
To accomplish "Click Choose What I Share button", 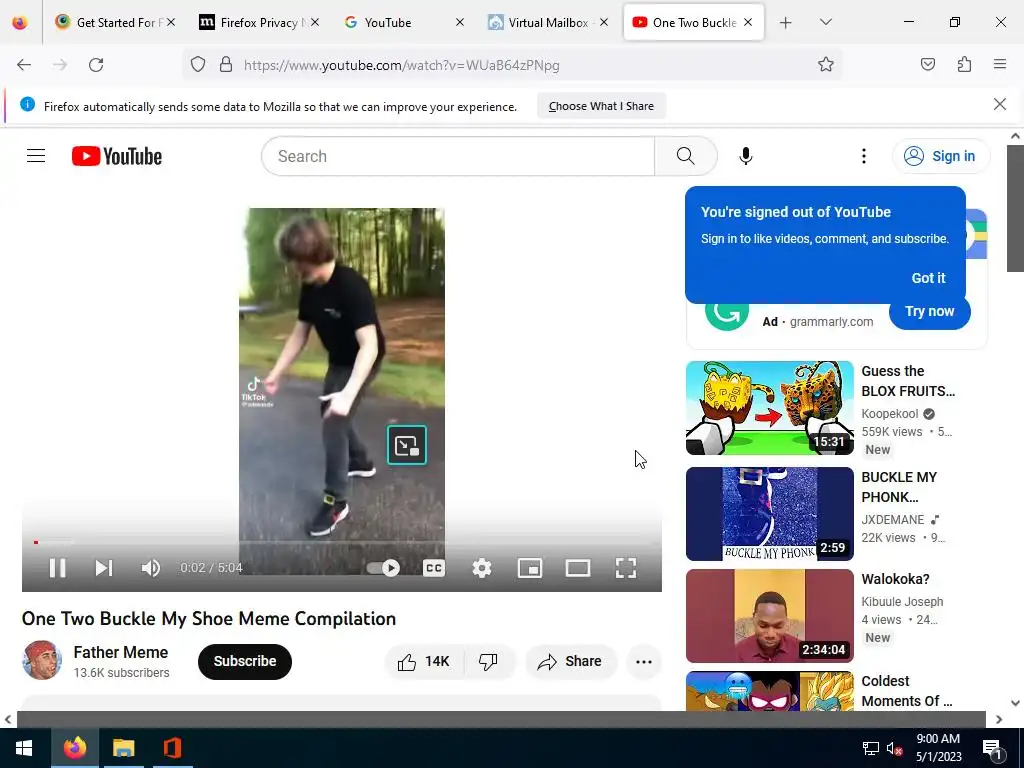I will (601, 106).
